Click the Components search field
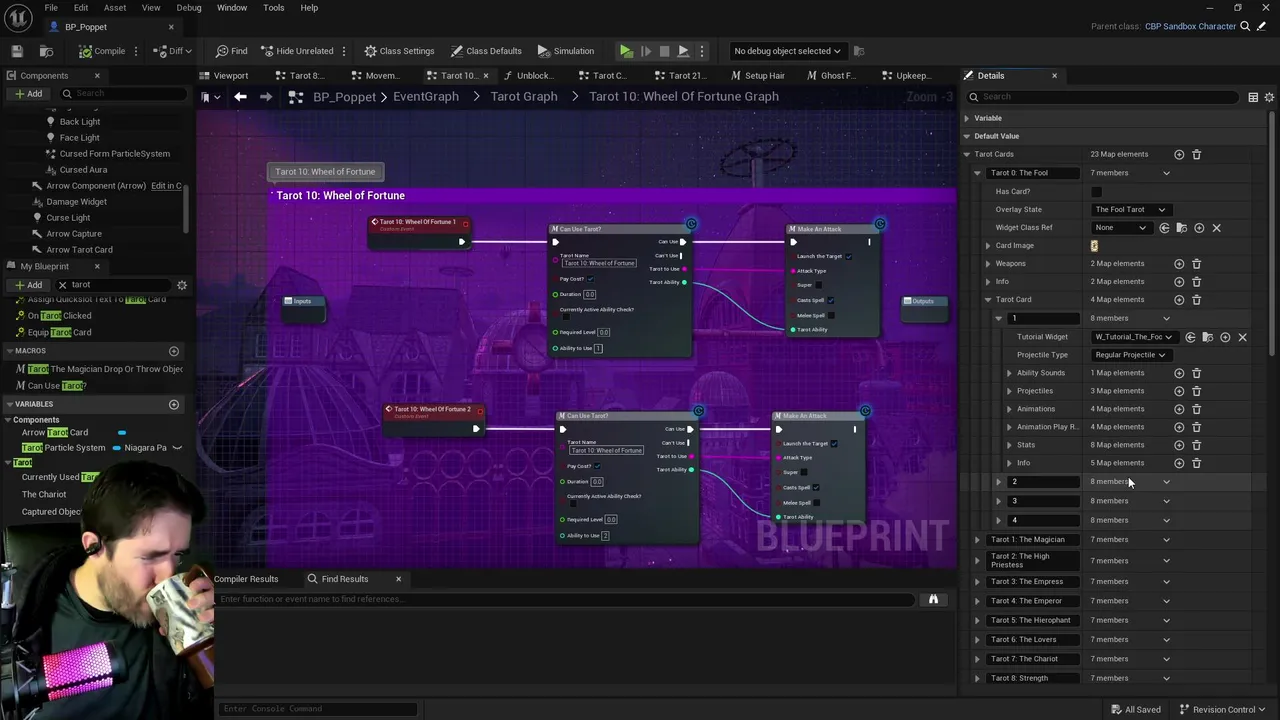Image resolution: width=1280 pixels, height=720 pixels. pos(125,93)
